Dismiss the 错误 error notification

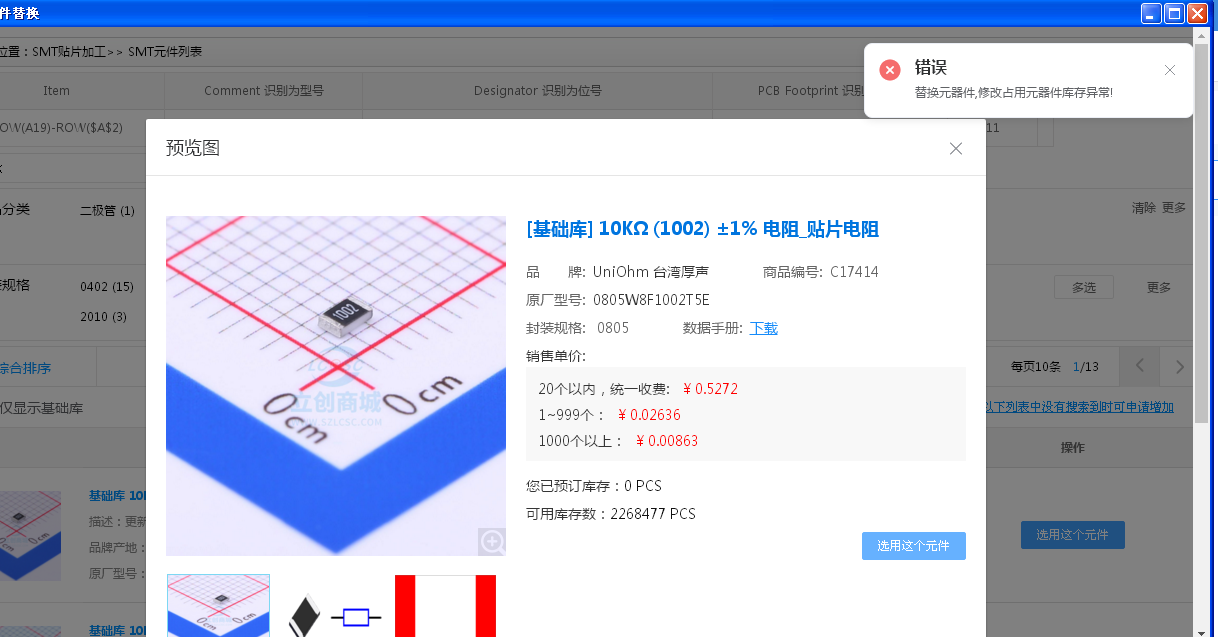[x=1170, y=70]
